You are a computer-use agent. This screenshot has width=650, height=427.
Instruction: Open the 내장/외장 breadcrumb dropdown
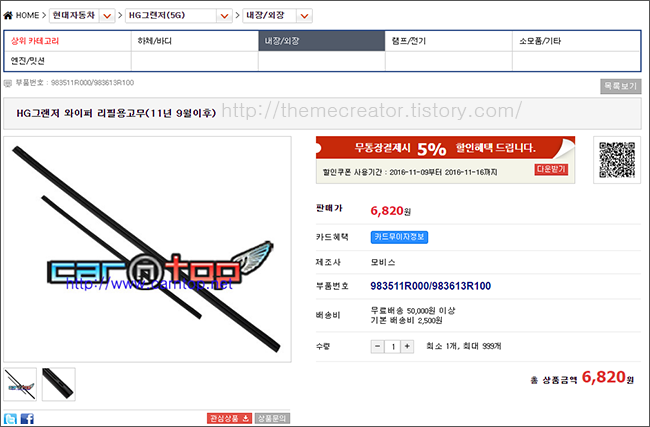pyautogui.click(x=304, y=16)
